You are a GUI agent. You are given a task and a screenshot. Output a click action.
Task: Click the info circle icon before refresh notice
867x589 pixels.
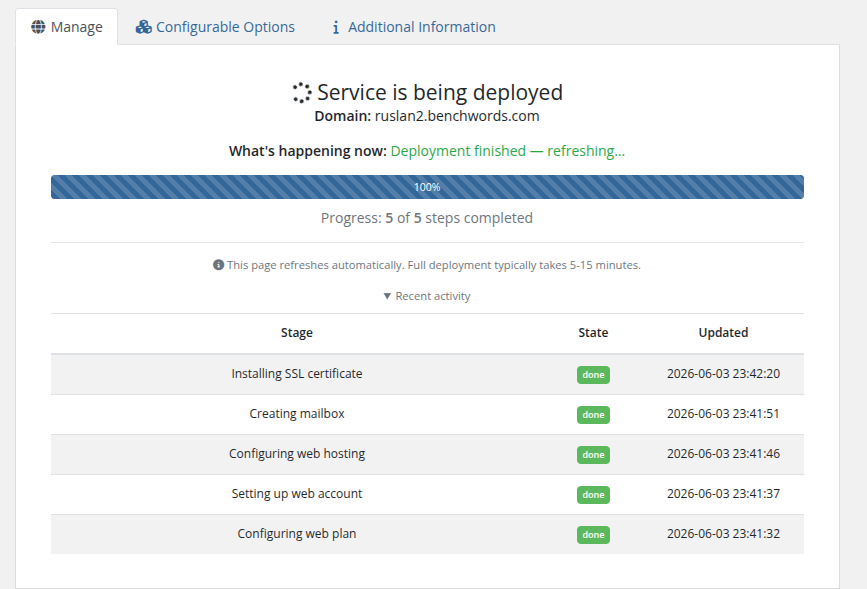[218, 265]
